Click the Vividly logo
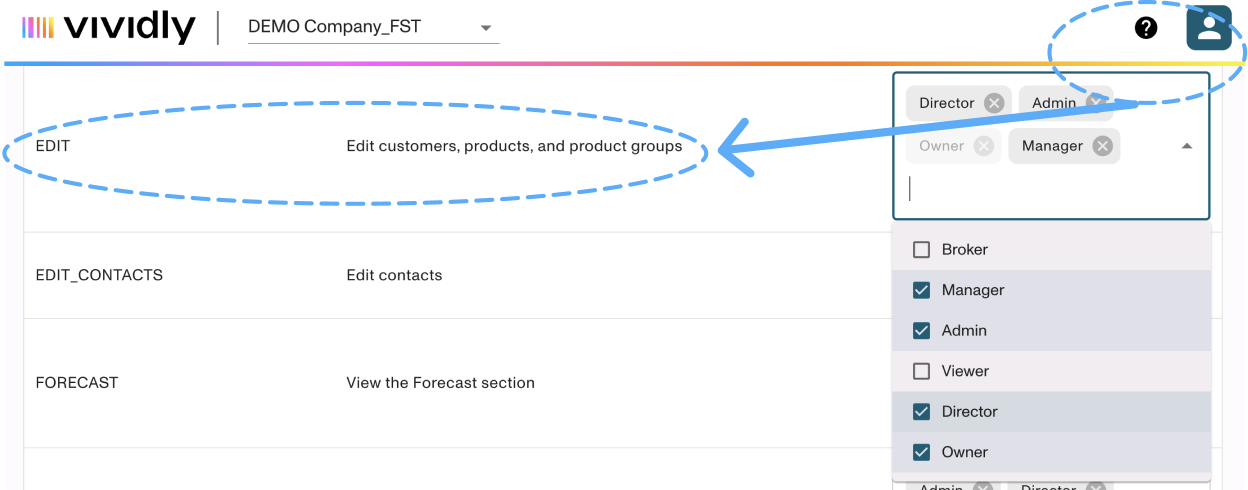The height and width of the screenshot is (490, 1248). pos(109,28)
